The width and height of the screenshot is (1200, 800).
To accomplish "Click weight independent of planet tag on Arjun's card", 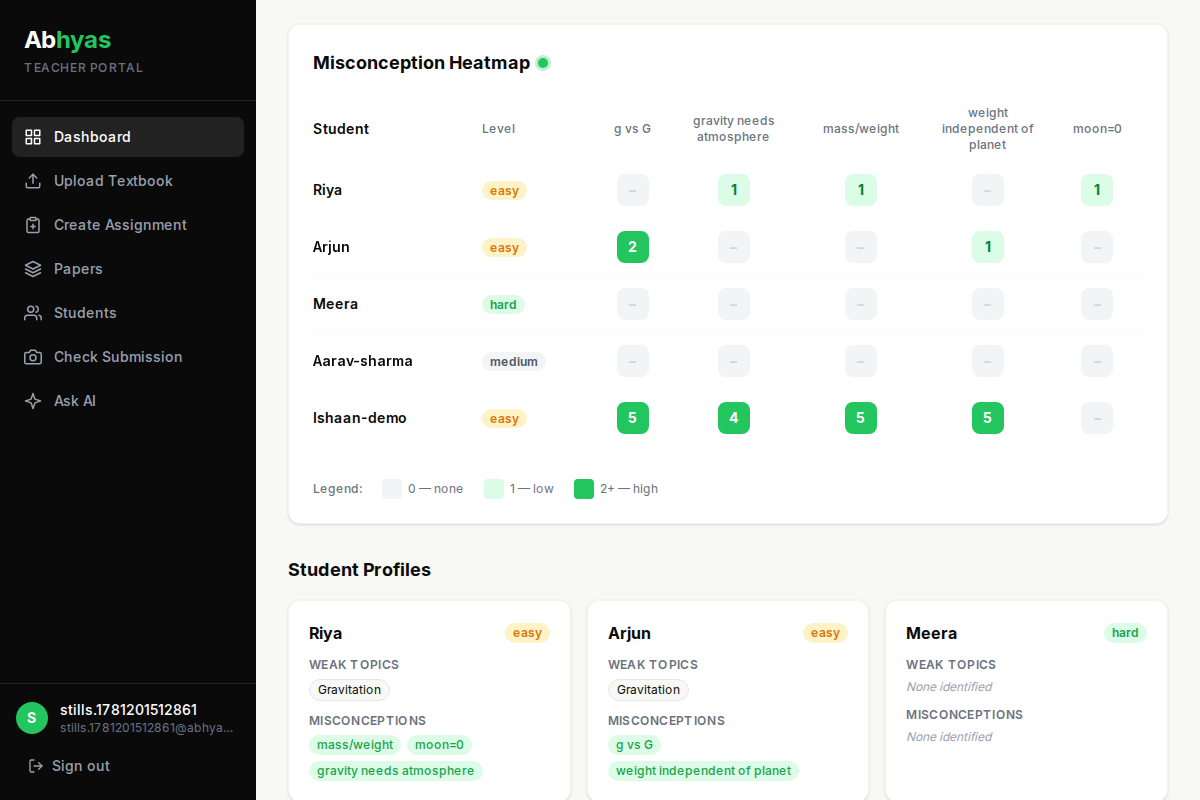I will 703,771.
